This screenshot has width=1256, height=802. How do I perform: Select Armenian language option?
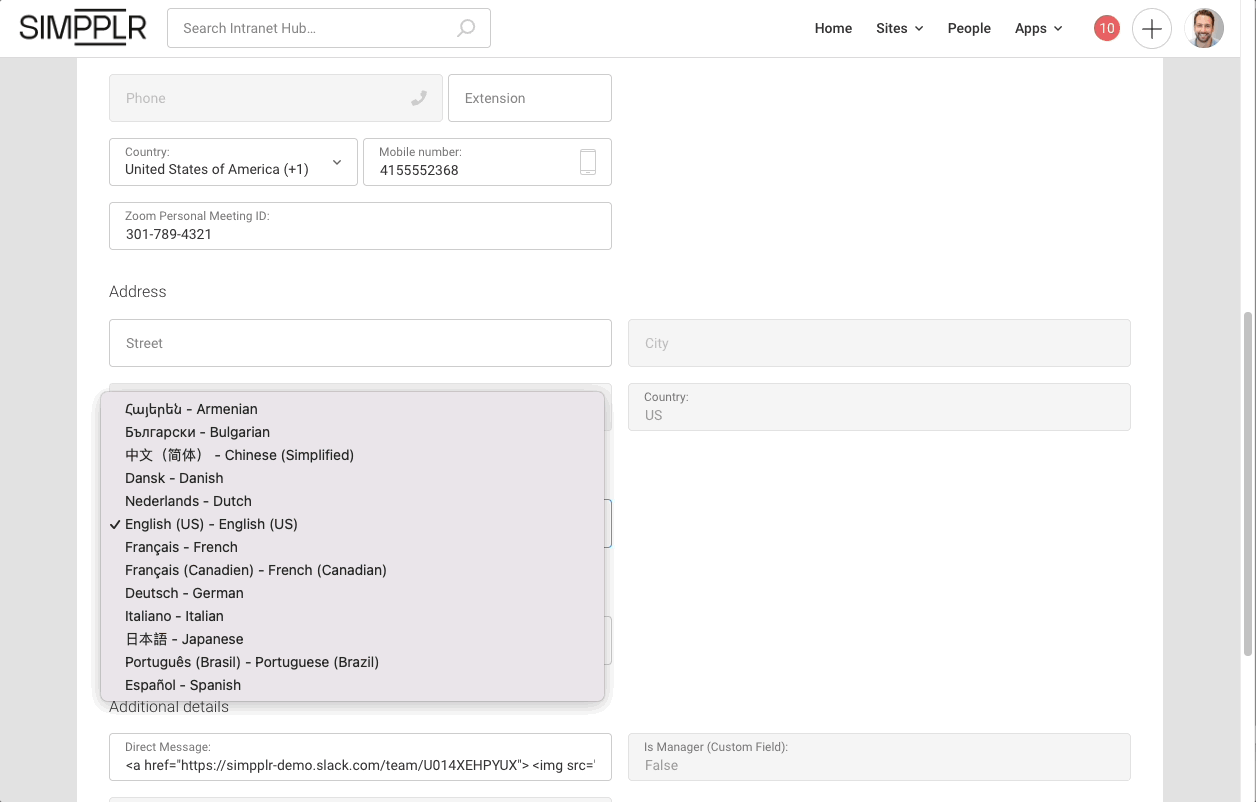tap(353, 409)
